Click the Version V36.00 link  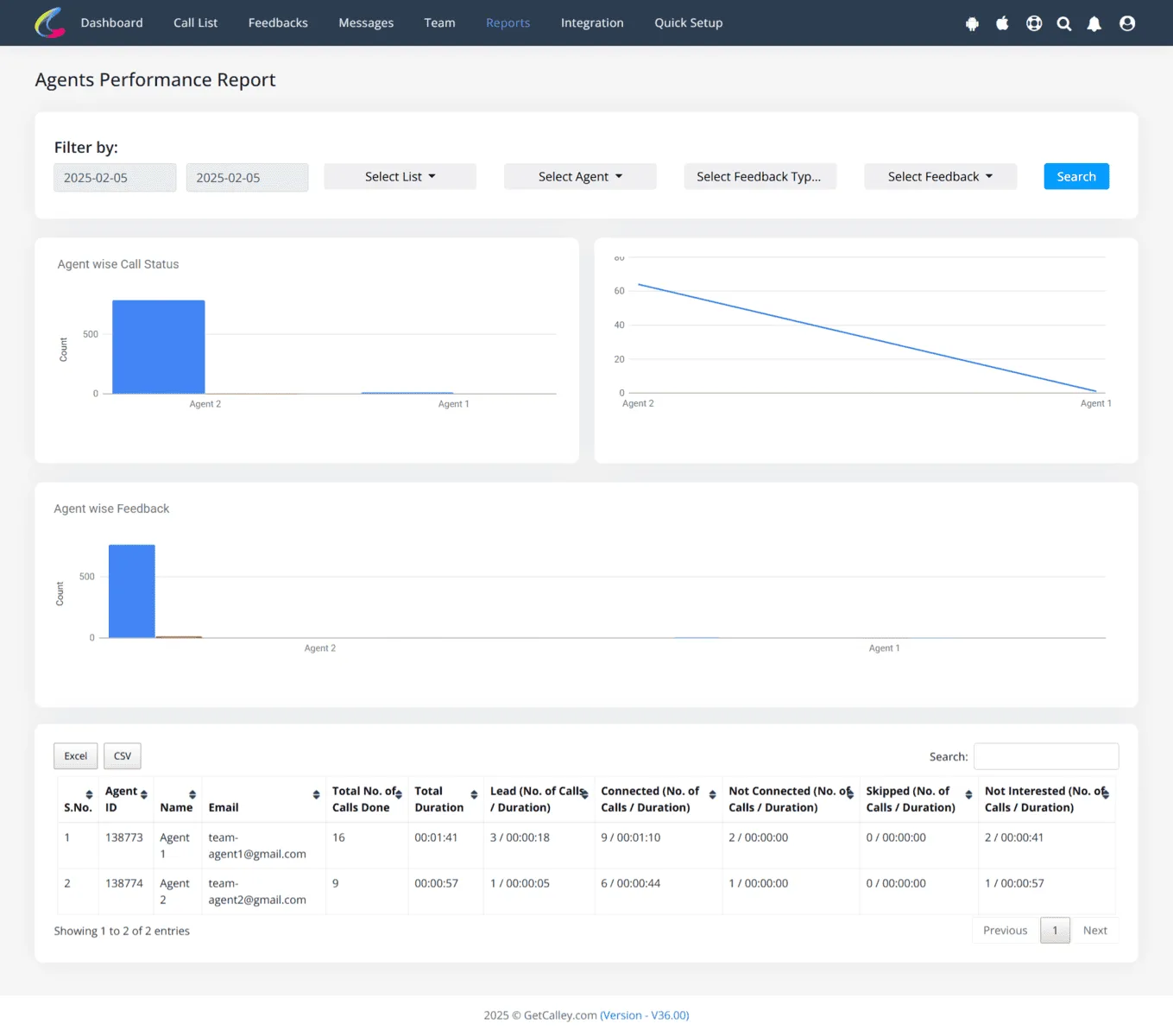coord(645,1015)
